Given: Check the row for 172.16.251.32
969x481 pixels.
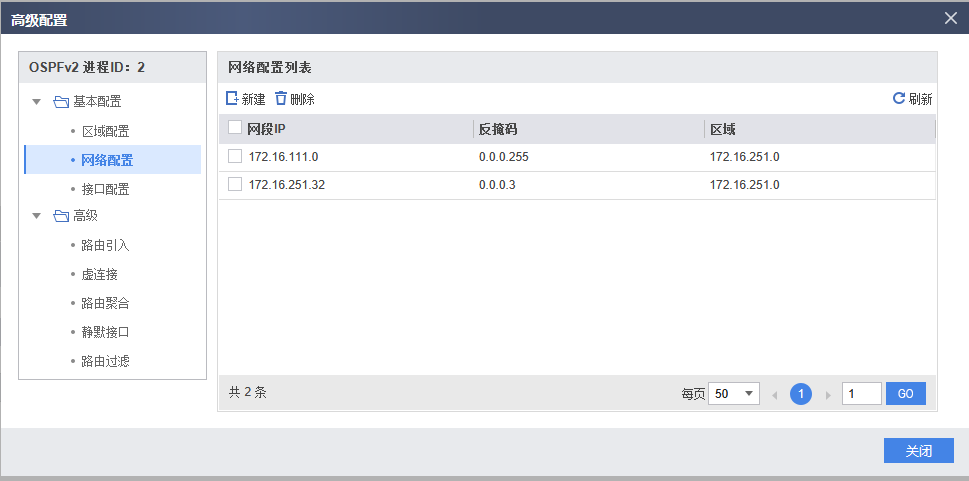Looking at the screenshot, I should [235, 185].
